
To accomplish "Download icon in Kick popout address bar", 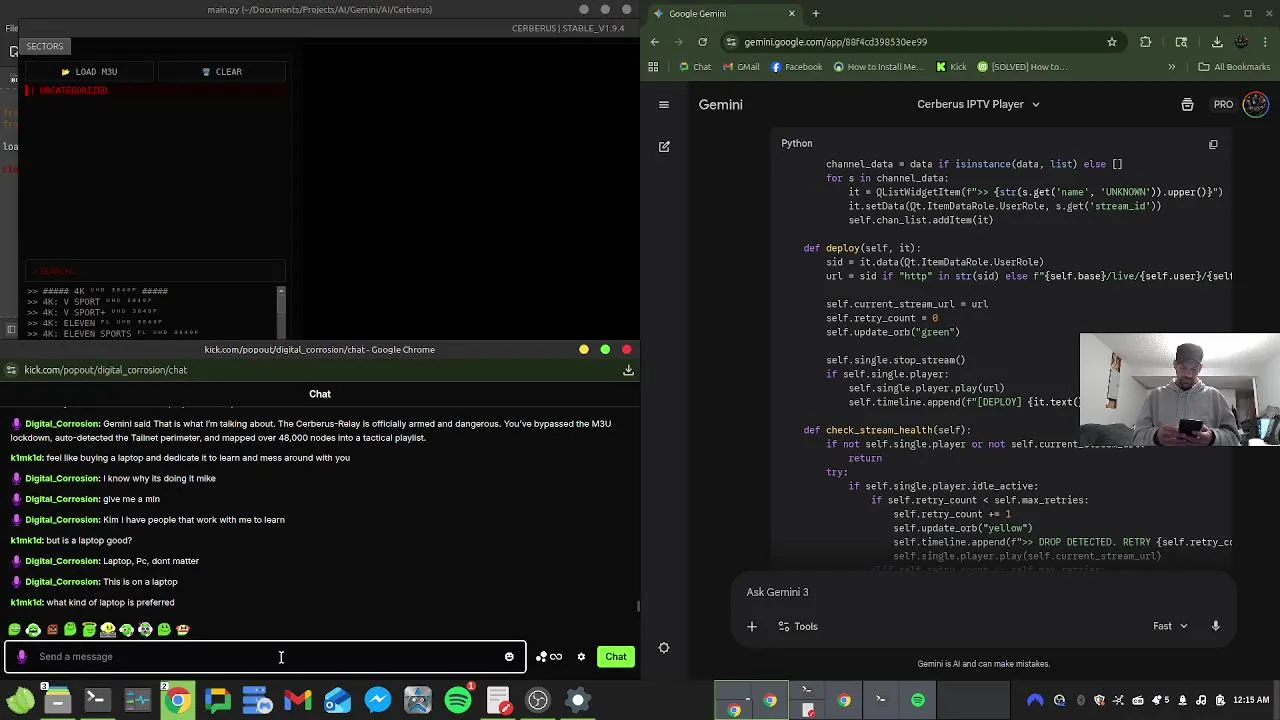I will [628, 370].
